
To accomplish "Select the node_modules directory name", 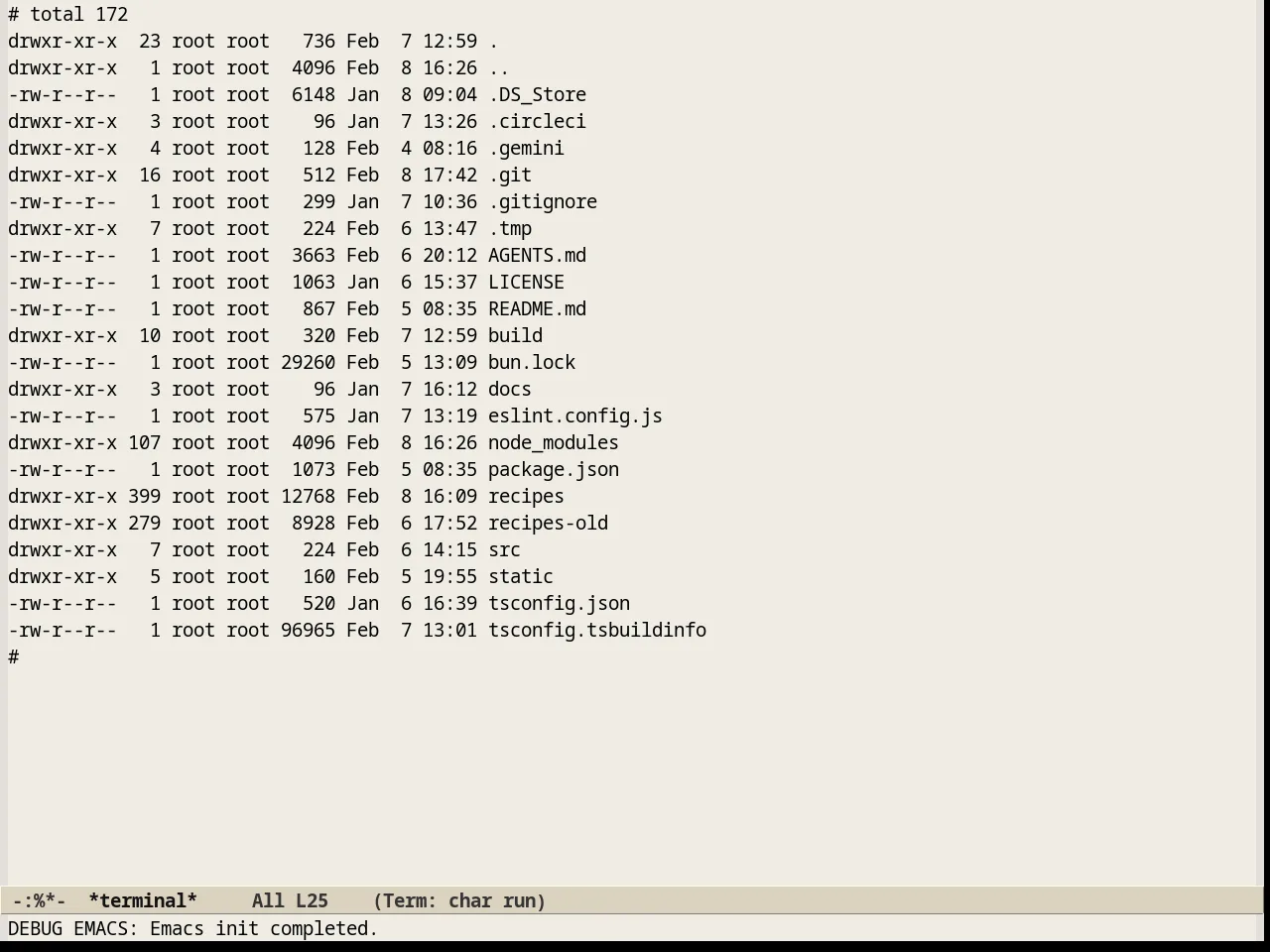I will [x=554, y=443].
